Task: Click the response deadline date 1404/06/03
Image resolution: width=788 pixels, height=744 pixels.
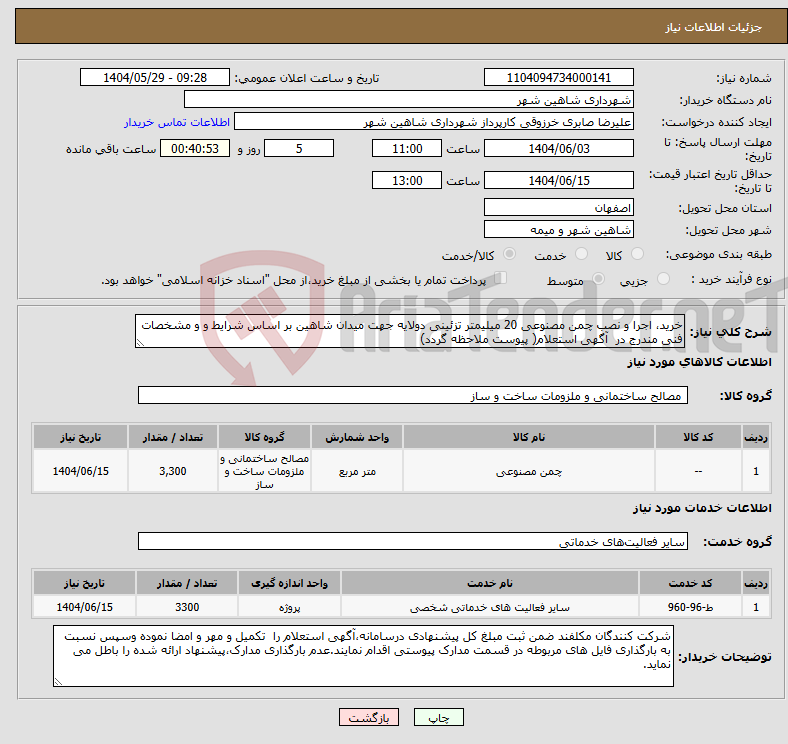Action: click(x=558, y=148)
